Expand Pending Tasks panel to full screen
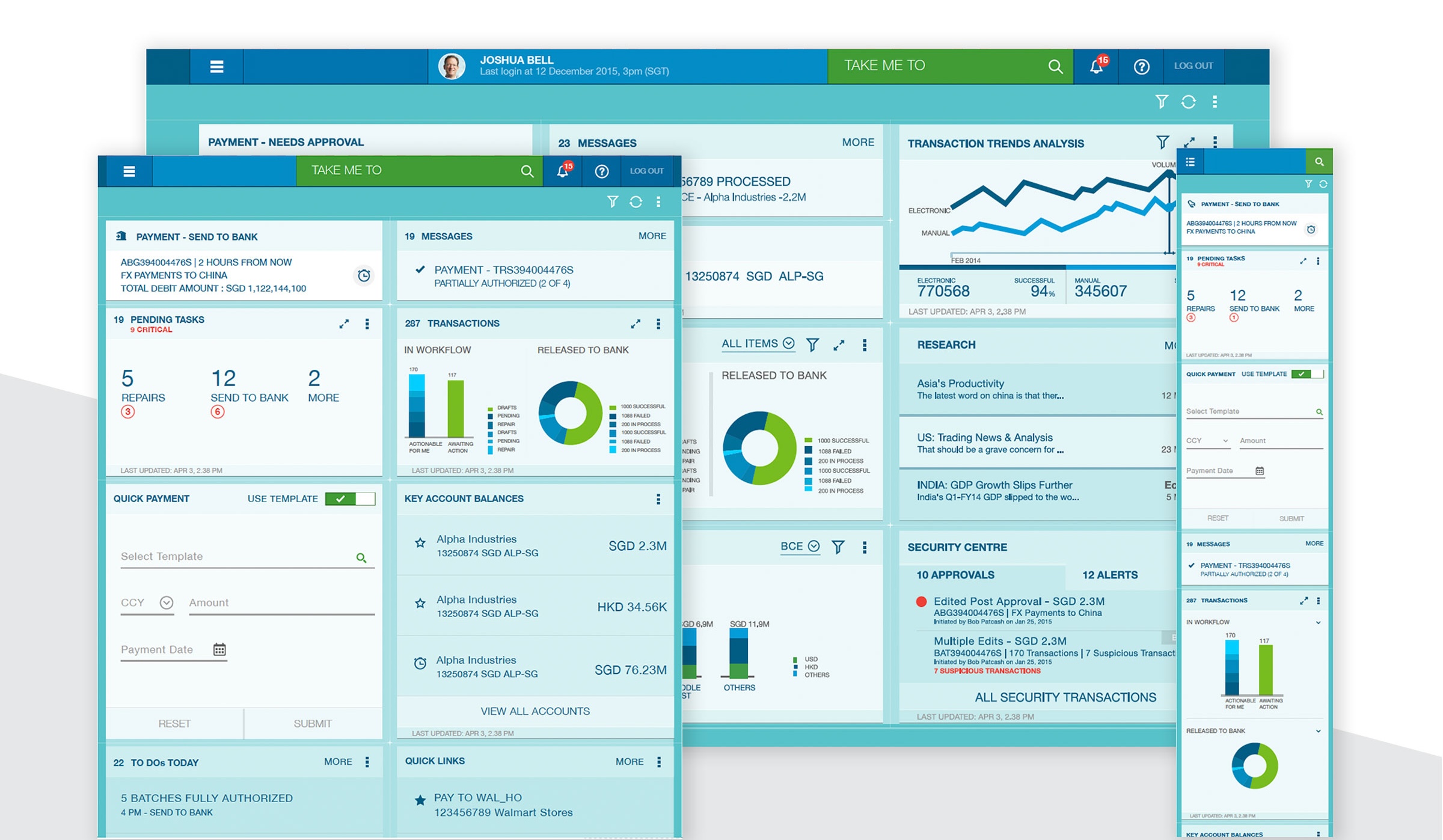This screenshot has width=1443, height=840. [x=344, y=323]
